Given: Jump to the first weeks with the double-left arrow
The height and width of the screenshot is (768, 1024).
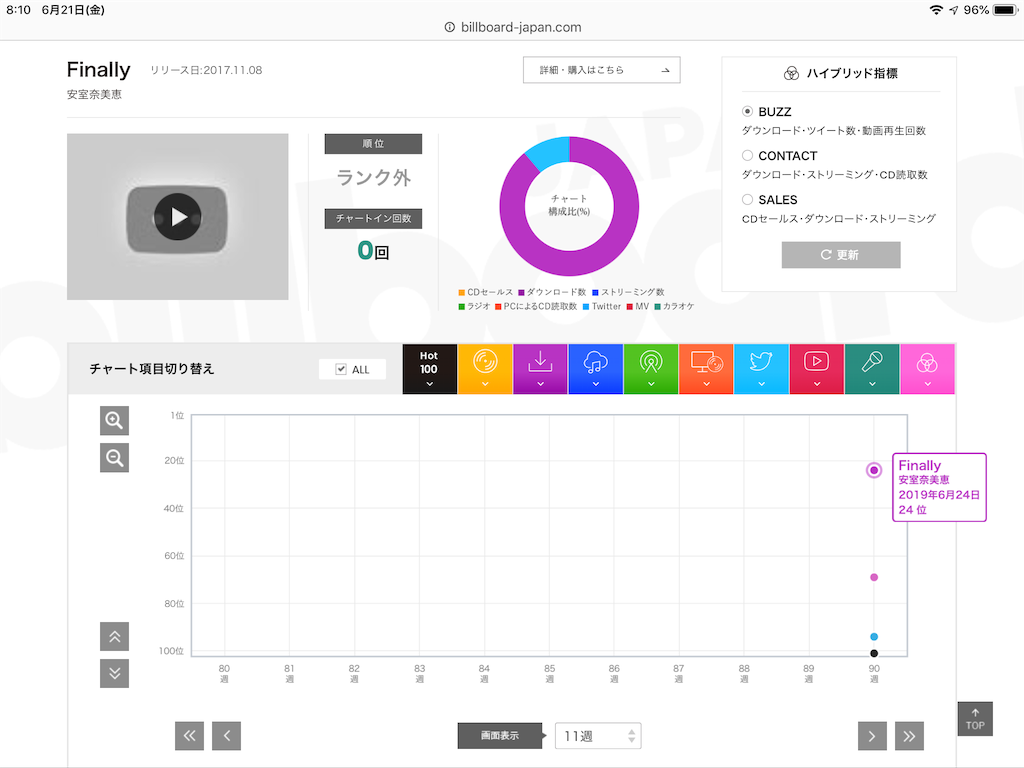Looking at the screenshot, I should click(x=189, y=736).
